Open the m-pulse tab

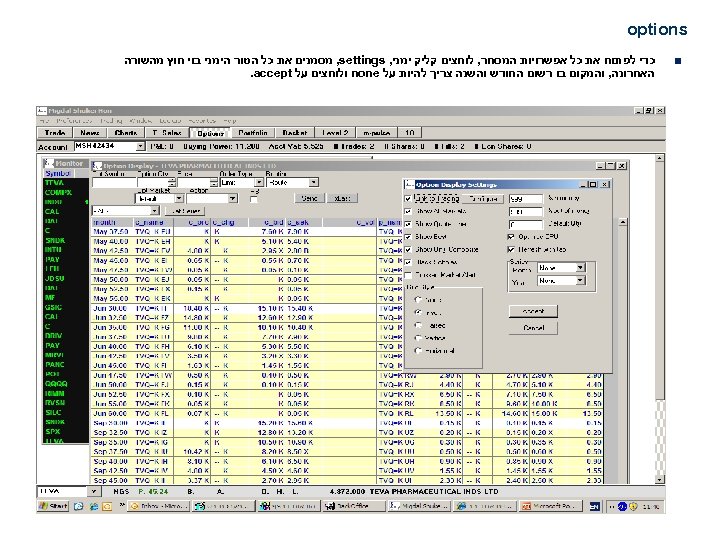(376, 133)
